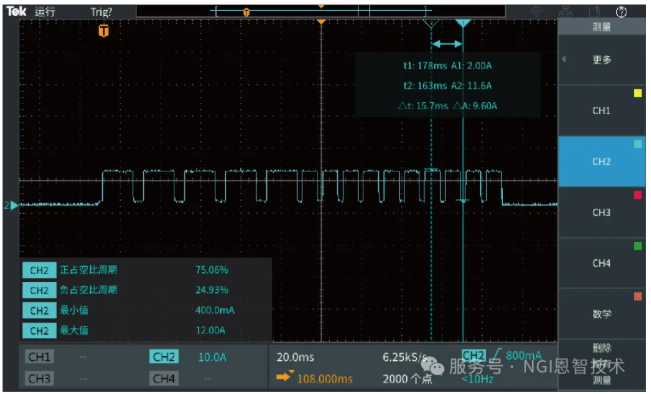Open the 20.0ms timebase setting
Image resolution: width=651 pixels, height=394 pixels.
point(295,357)
